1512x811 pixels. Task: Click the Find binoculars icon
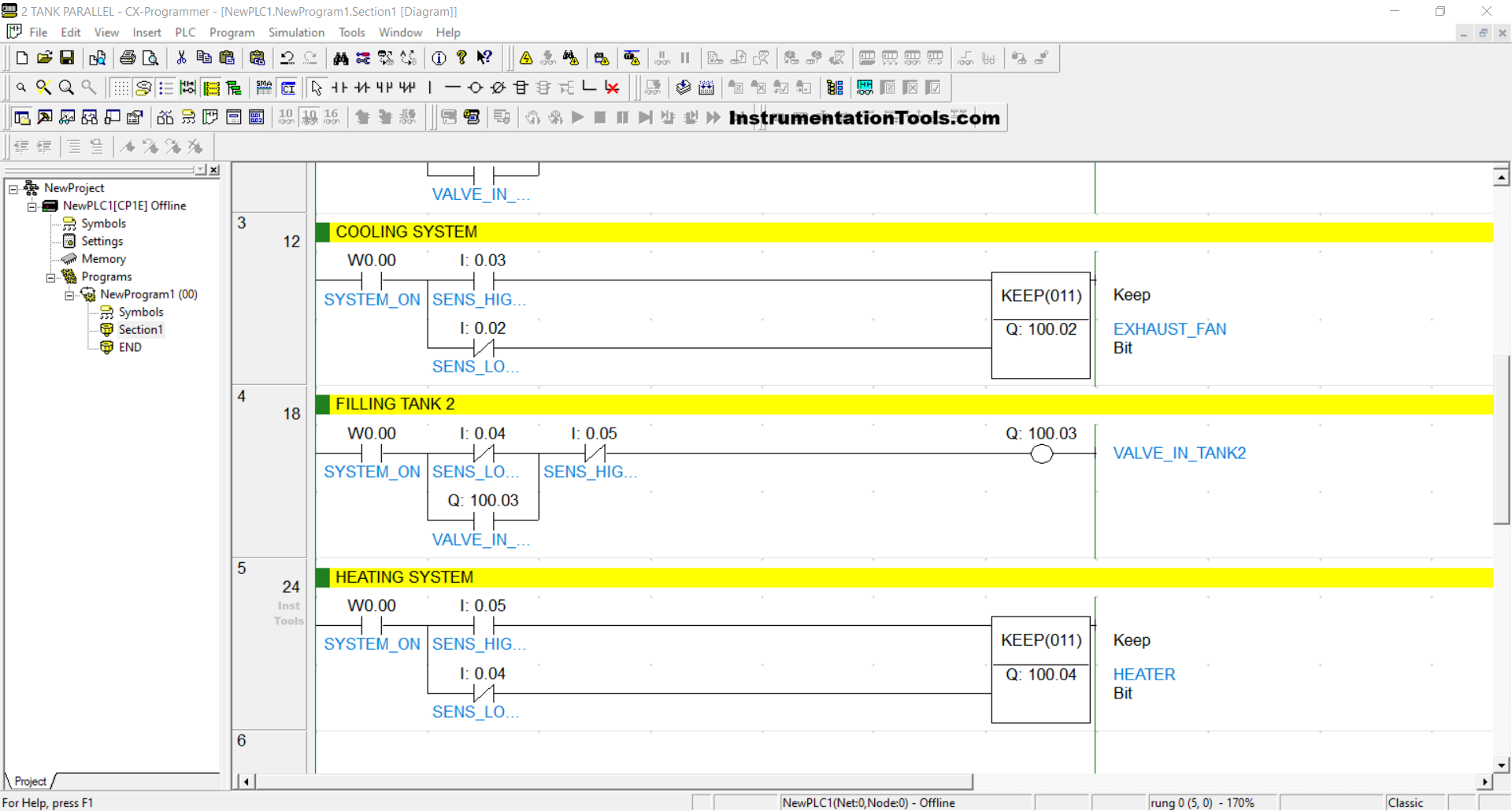(341, 57)
